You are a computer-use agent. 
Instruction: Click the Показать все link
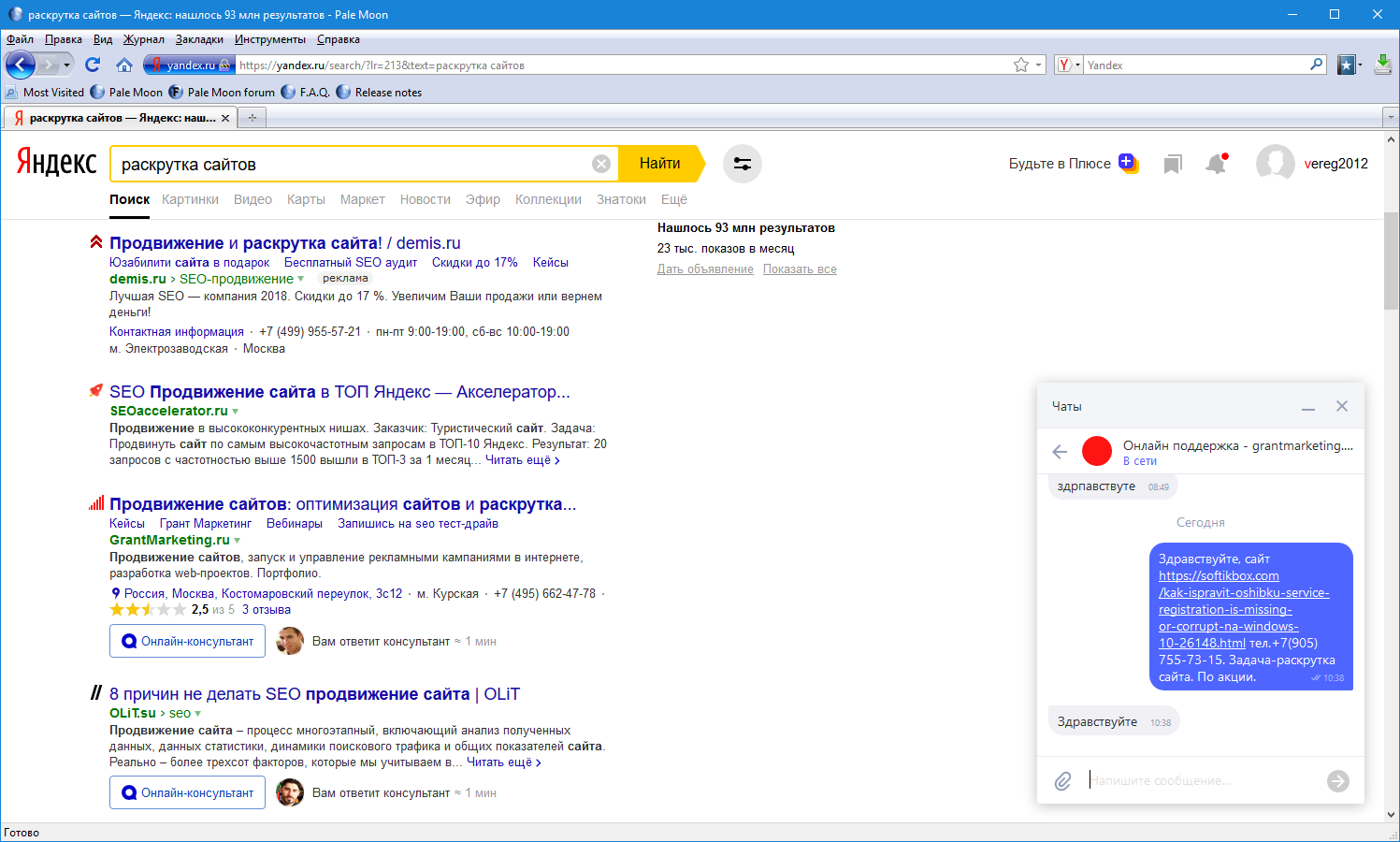[x=800, y=269]
